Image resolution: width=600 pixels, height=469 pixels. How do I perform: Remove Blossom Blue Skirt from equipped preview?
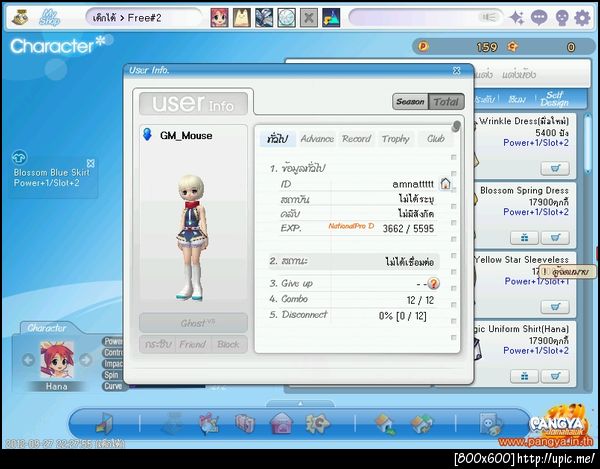point(91,164)
